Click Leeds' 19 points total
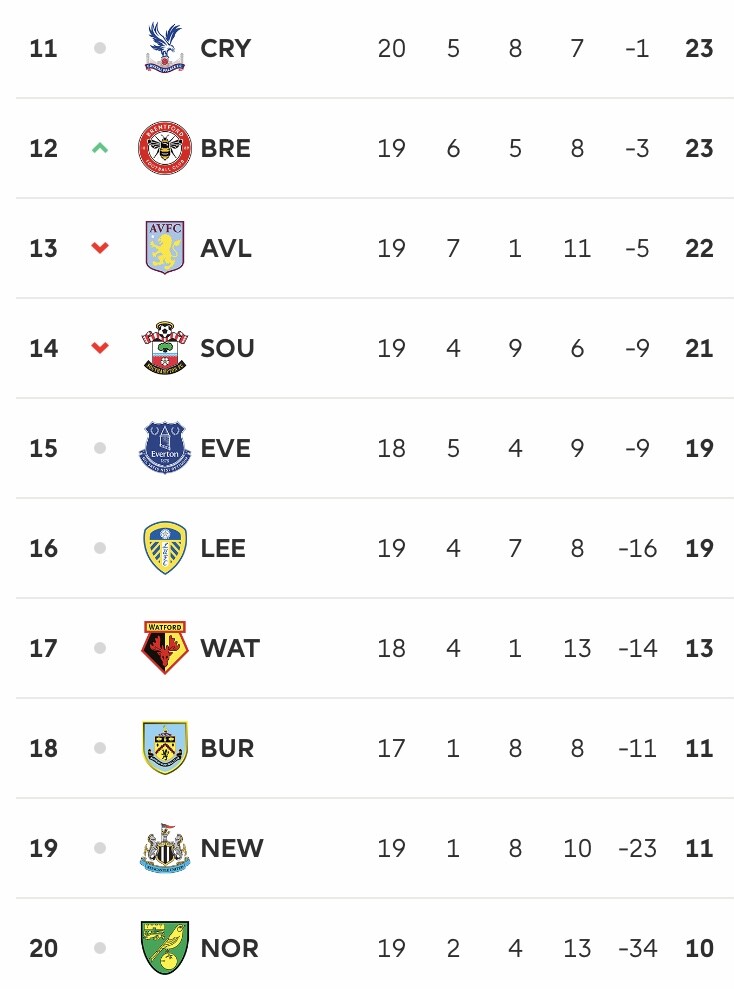 click(699, 548)
